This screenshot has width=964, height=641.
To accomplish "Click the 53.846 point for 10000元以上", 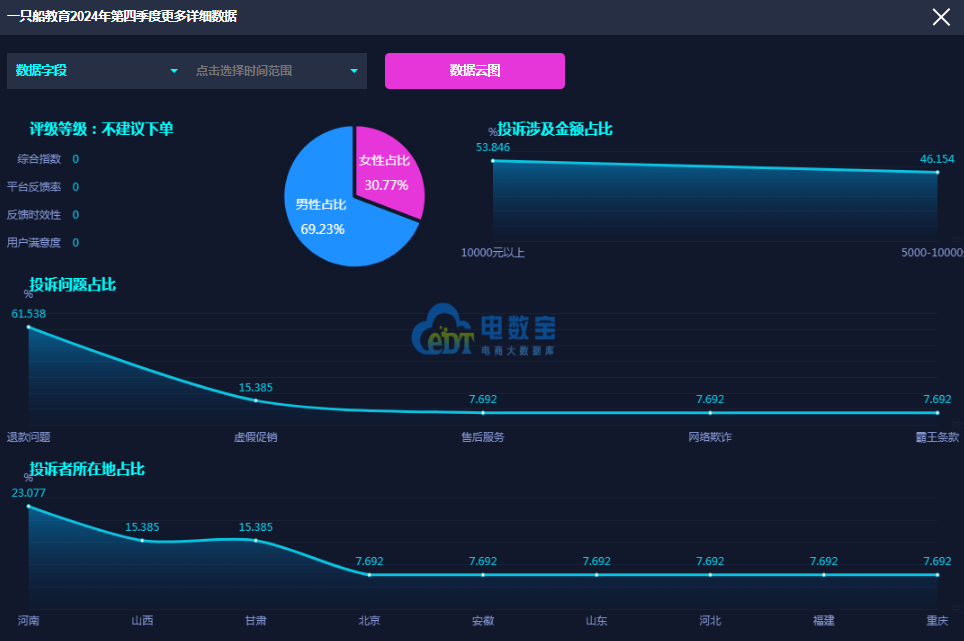I will (x=493, y=160).
